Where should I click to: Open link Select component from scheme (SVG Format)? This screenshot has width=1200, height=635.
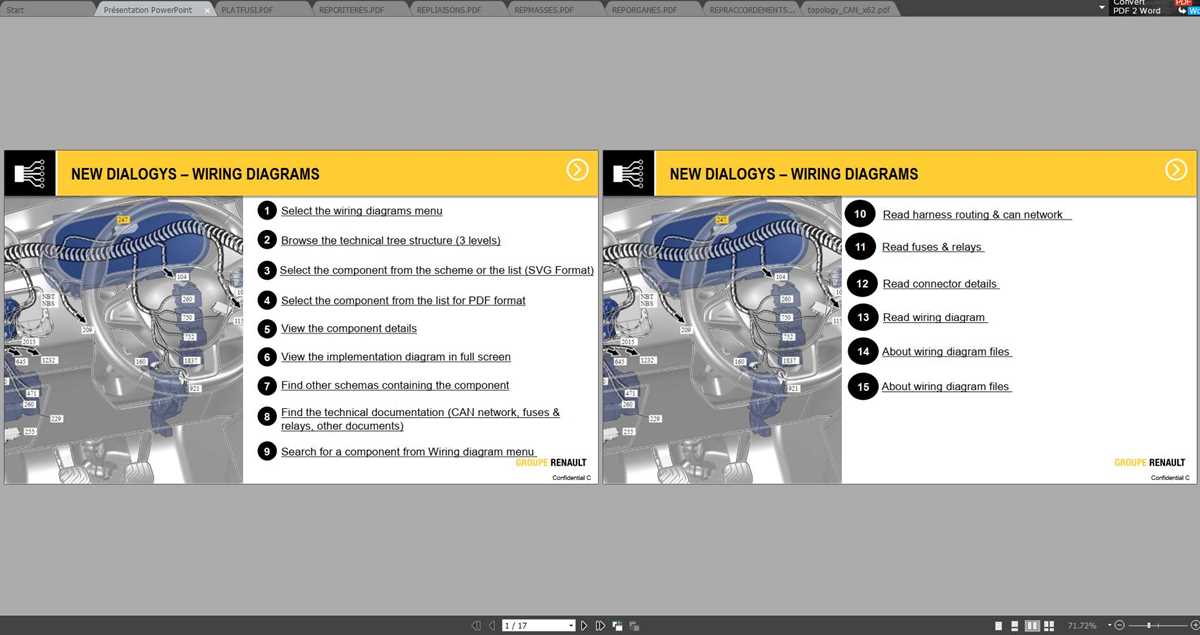[x=436, y=270]
